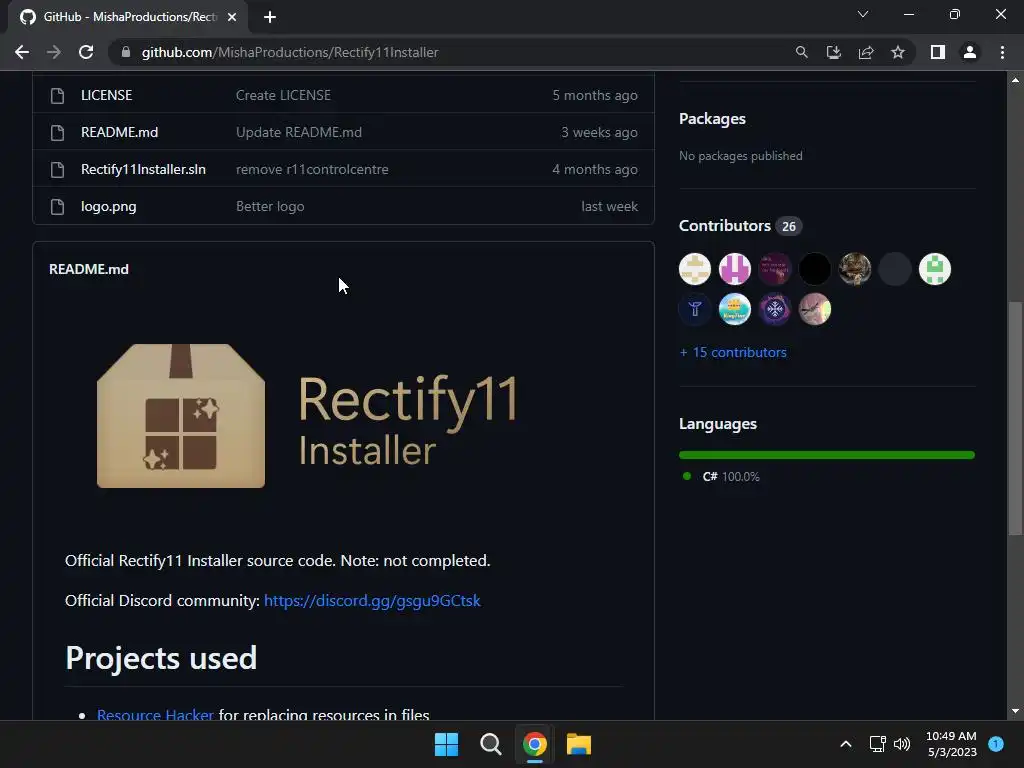
Task: Open the logo.png file
Action: click(108, 206)
